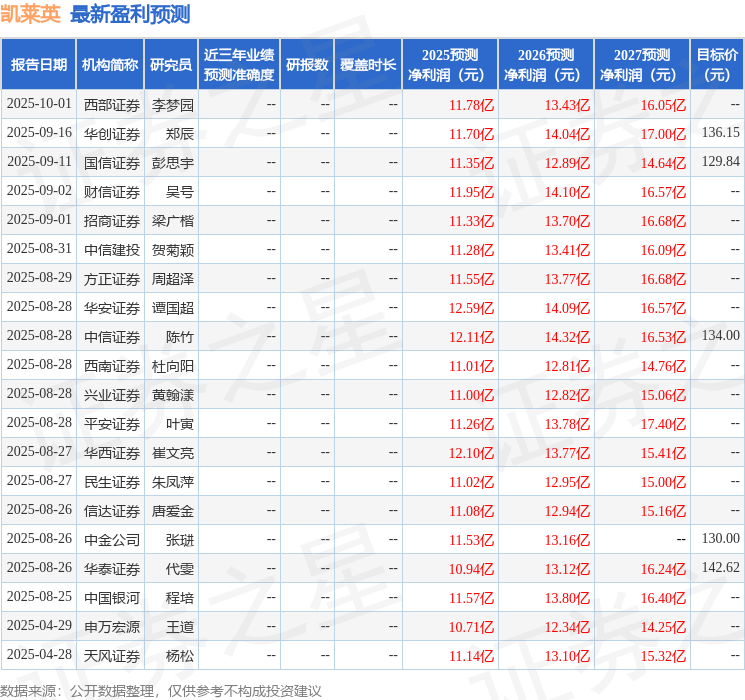Click analyst name 彭思宇
The image size is (745, 700).
coord(173,163)
